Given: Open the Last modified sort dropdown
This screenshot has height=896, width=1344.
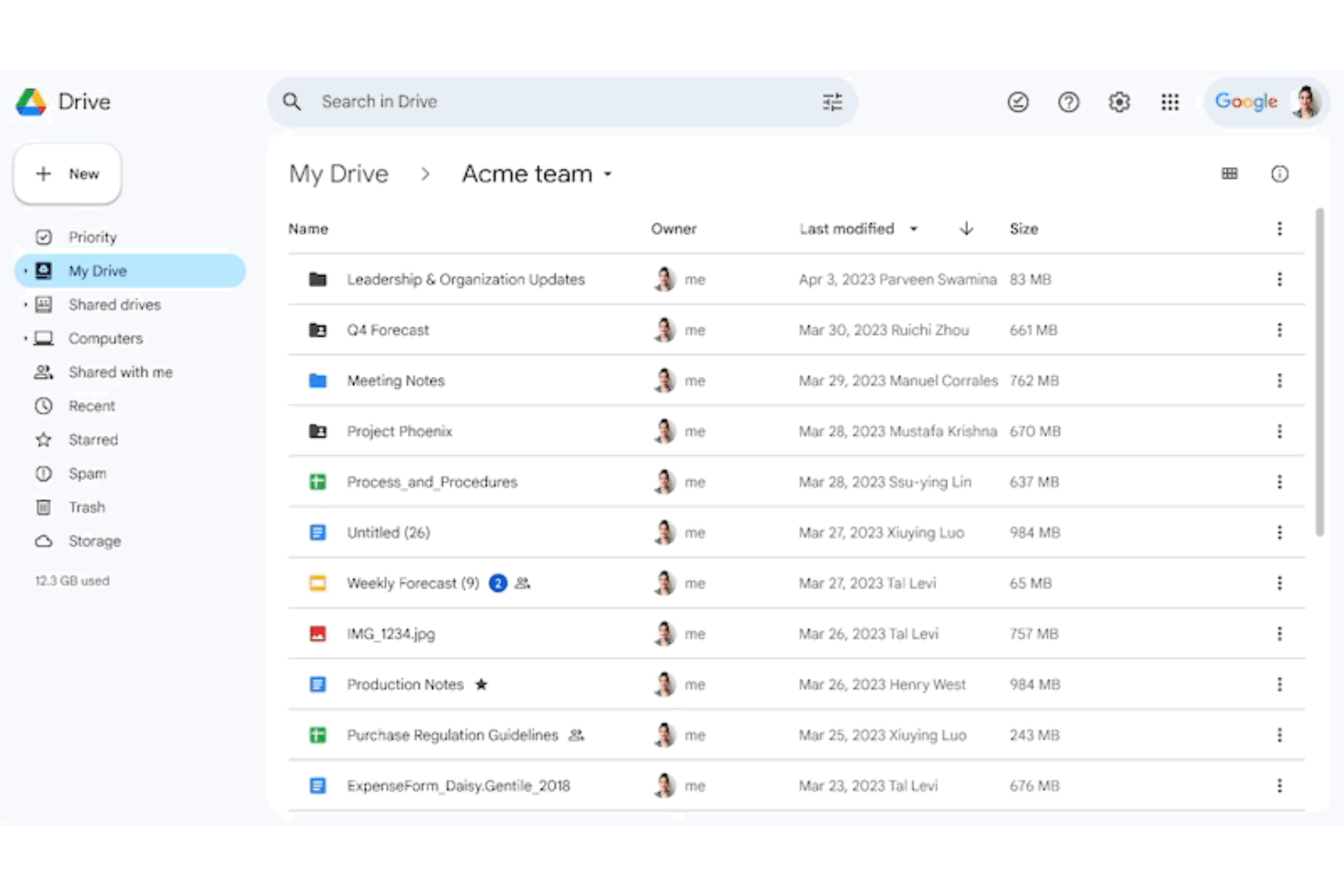Looking at the screenshot, I should pyautogui.click(x=914, y=229).
